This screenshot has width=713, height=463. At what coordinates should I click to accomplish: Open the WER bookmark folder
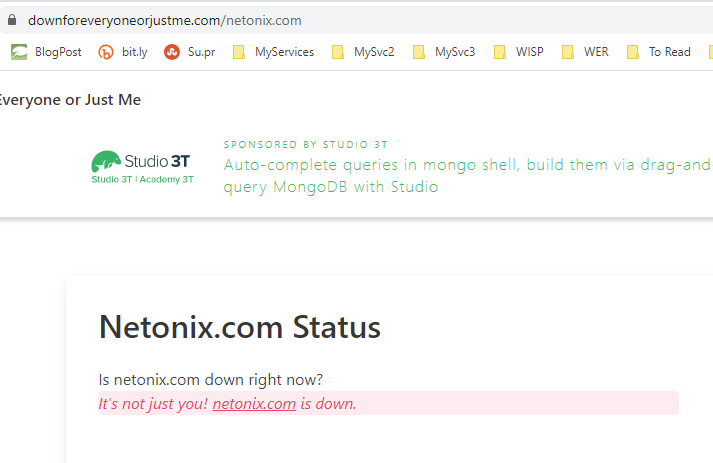point(585,52)
